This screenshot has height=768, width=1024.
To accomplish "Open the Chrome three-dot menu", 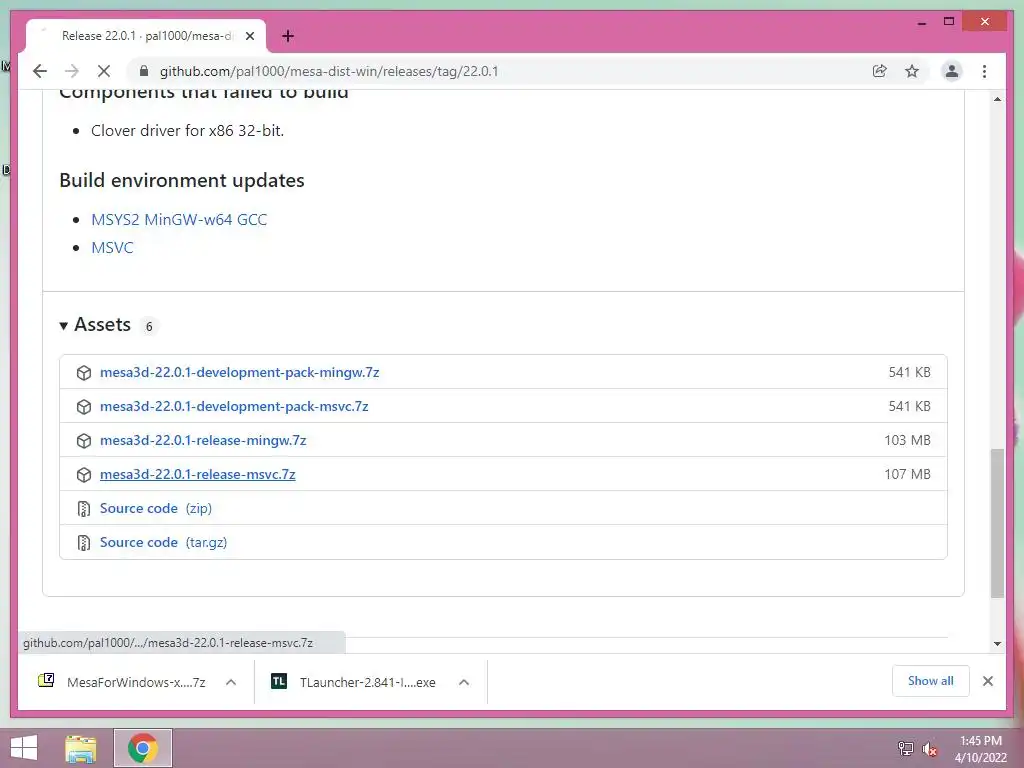I will pos(984,71).
